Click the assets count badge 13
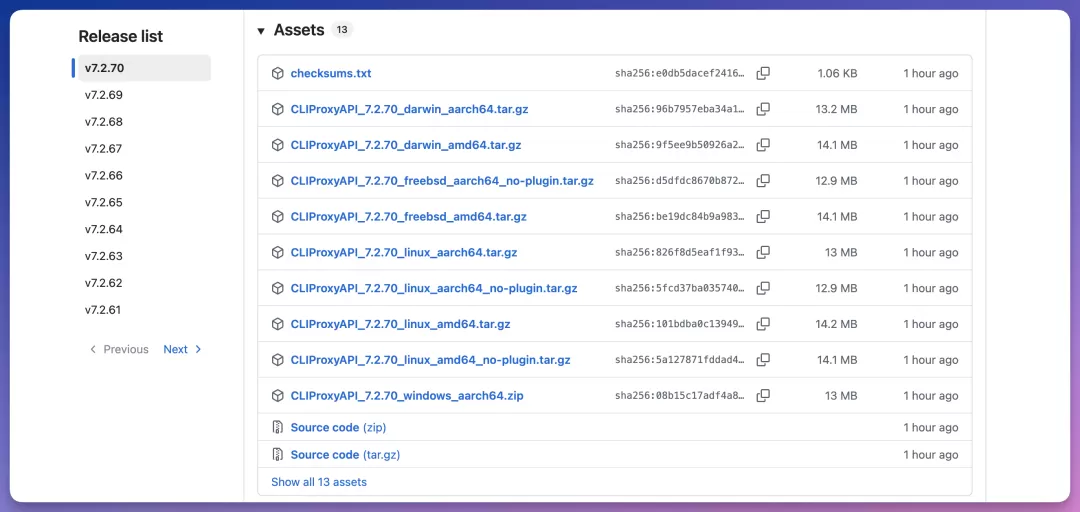The width and height of the screenshot is (1080, 512). click(x=342, y=30)
